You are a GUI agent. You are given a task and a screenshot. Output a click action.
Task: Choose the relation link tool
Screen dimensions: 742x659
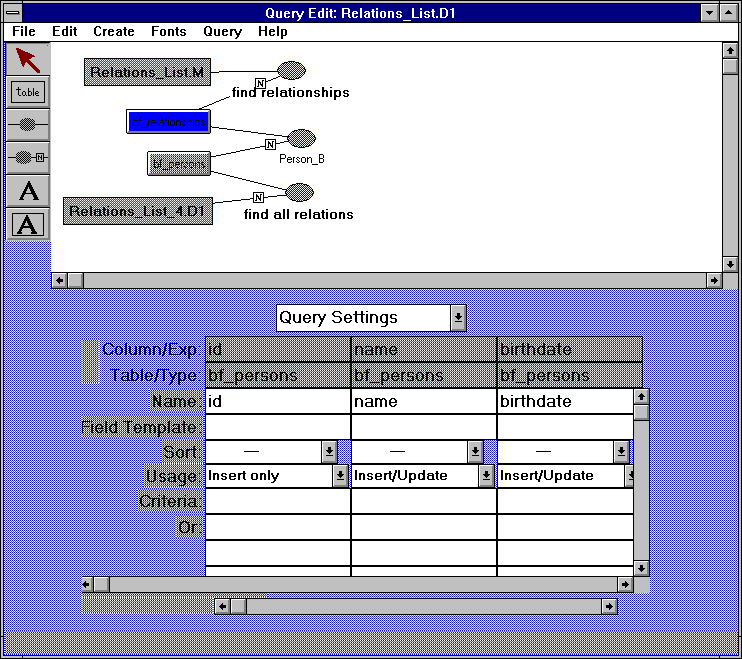pyautogui.click(x=28, y=124)
